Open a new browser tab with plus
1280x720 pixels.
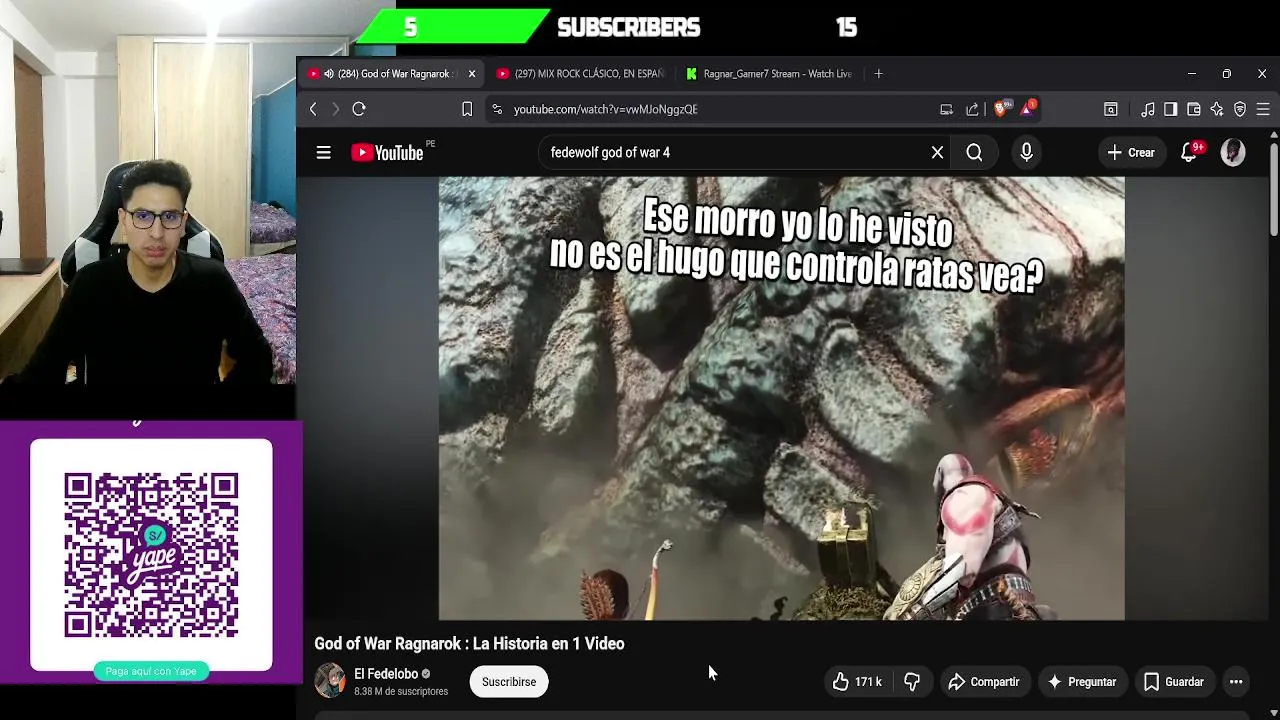(878, 74)
